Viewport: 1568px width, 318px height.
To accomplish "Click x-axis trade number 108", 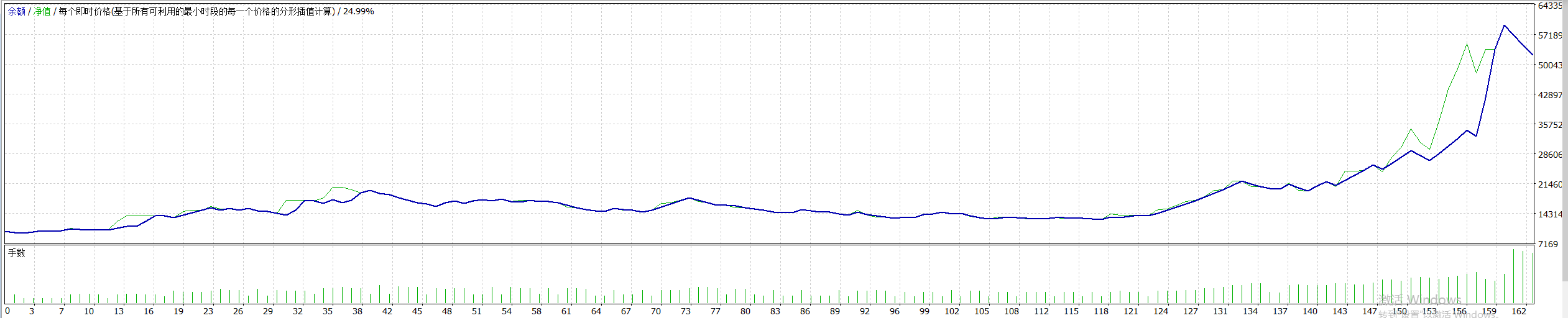I will (1012, 311).
